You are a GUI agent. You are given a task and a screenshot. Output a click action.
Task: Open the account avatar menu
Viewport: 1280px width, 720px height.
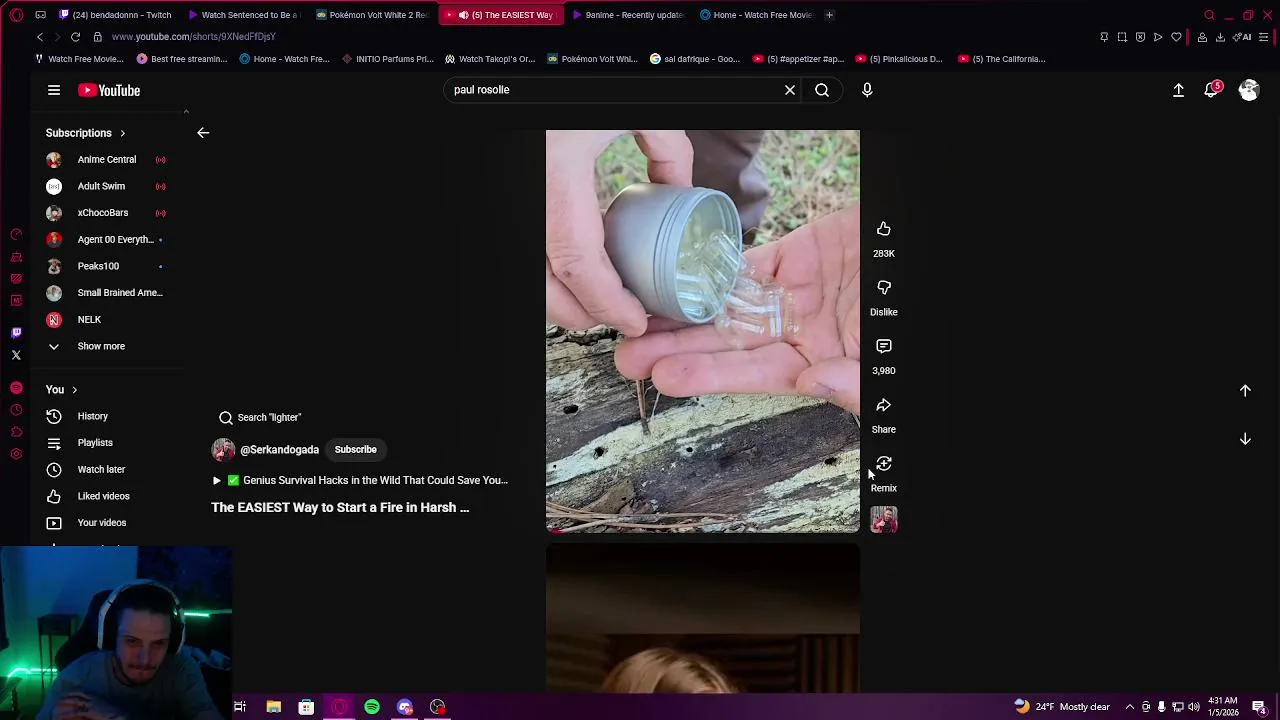[1249, 90]
